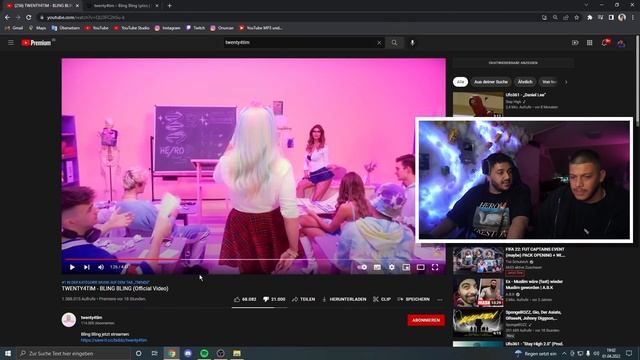Viewport: 640px width, 360px height.
Task: Open the YouTube Studio bookmark
Action: click(x=131, y=28)
